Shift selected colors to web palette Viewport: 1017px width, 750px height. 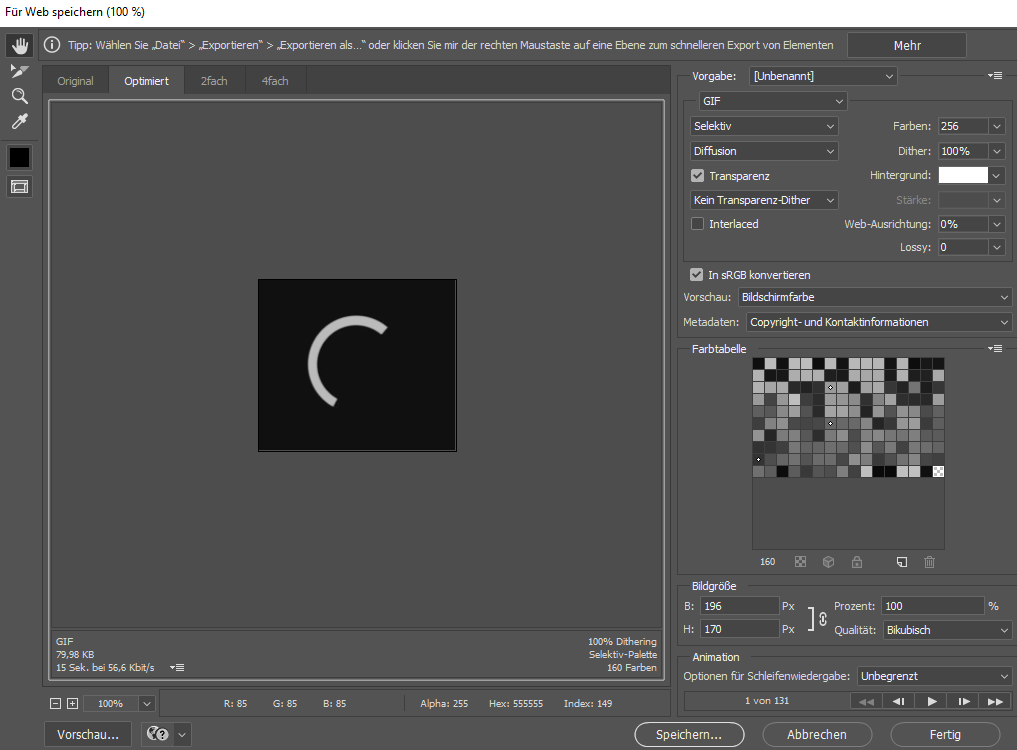click(x=828, y=562)
